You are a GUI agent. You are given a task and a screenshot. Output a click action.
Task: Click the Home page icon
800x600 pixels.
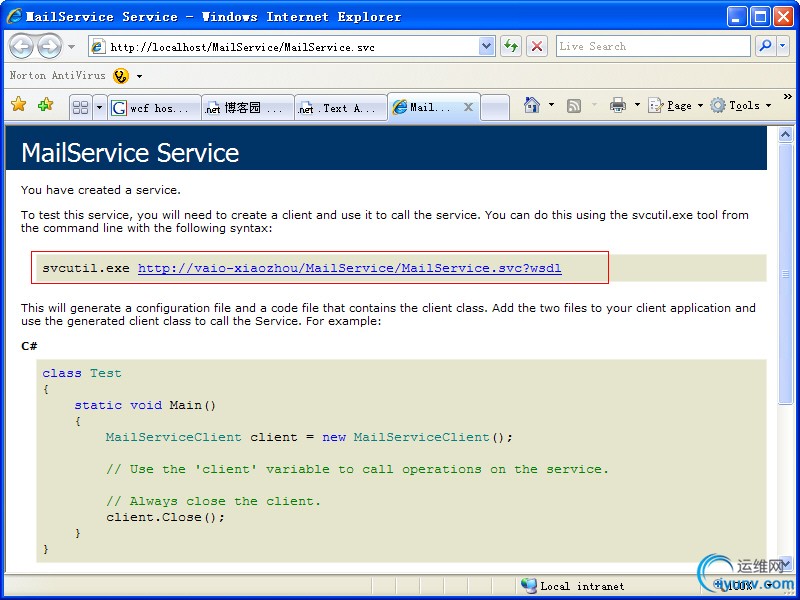(532, 105)
